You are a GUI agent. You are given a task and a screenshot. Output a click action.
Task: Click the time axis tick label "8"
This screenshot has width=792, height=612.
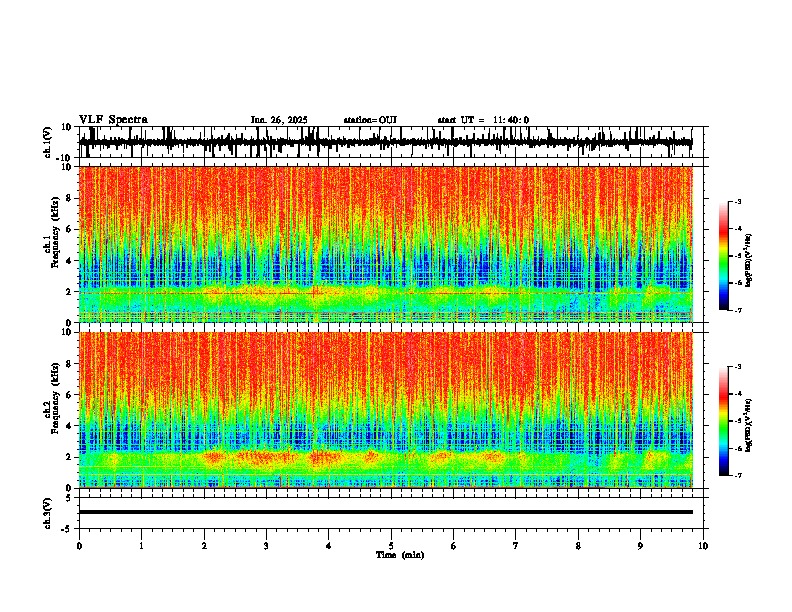click(578, 546)
